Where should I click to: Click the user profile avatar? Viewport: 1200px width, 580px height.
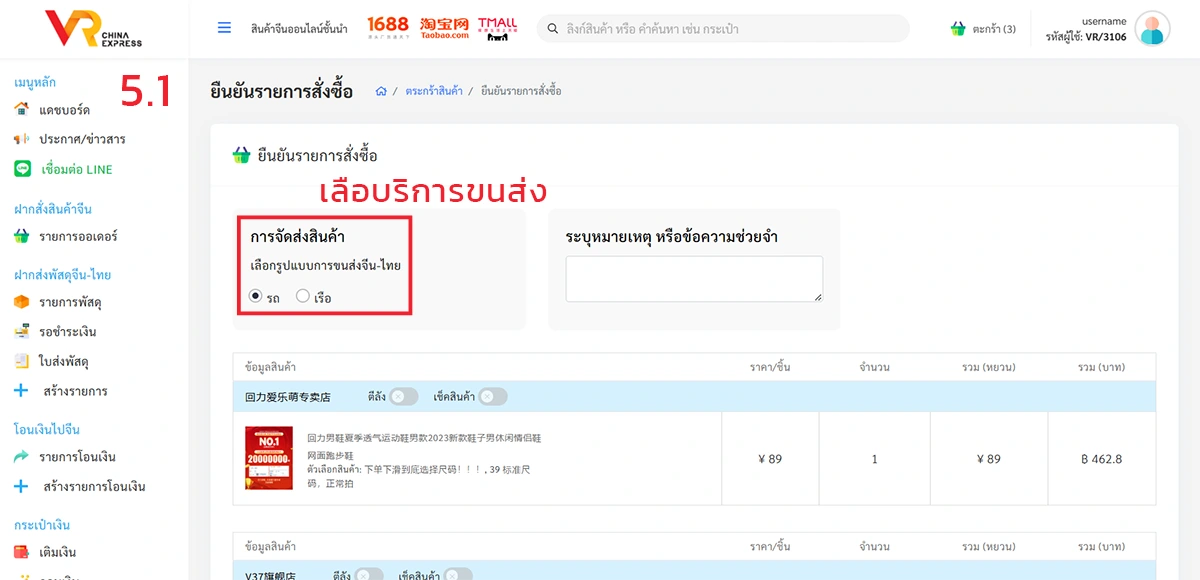click(x=1152, y=29)
